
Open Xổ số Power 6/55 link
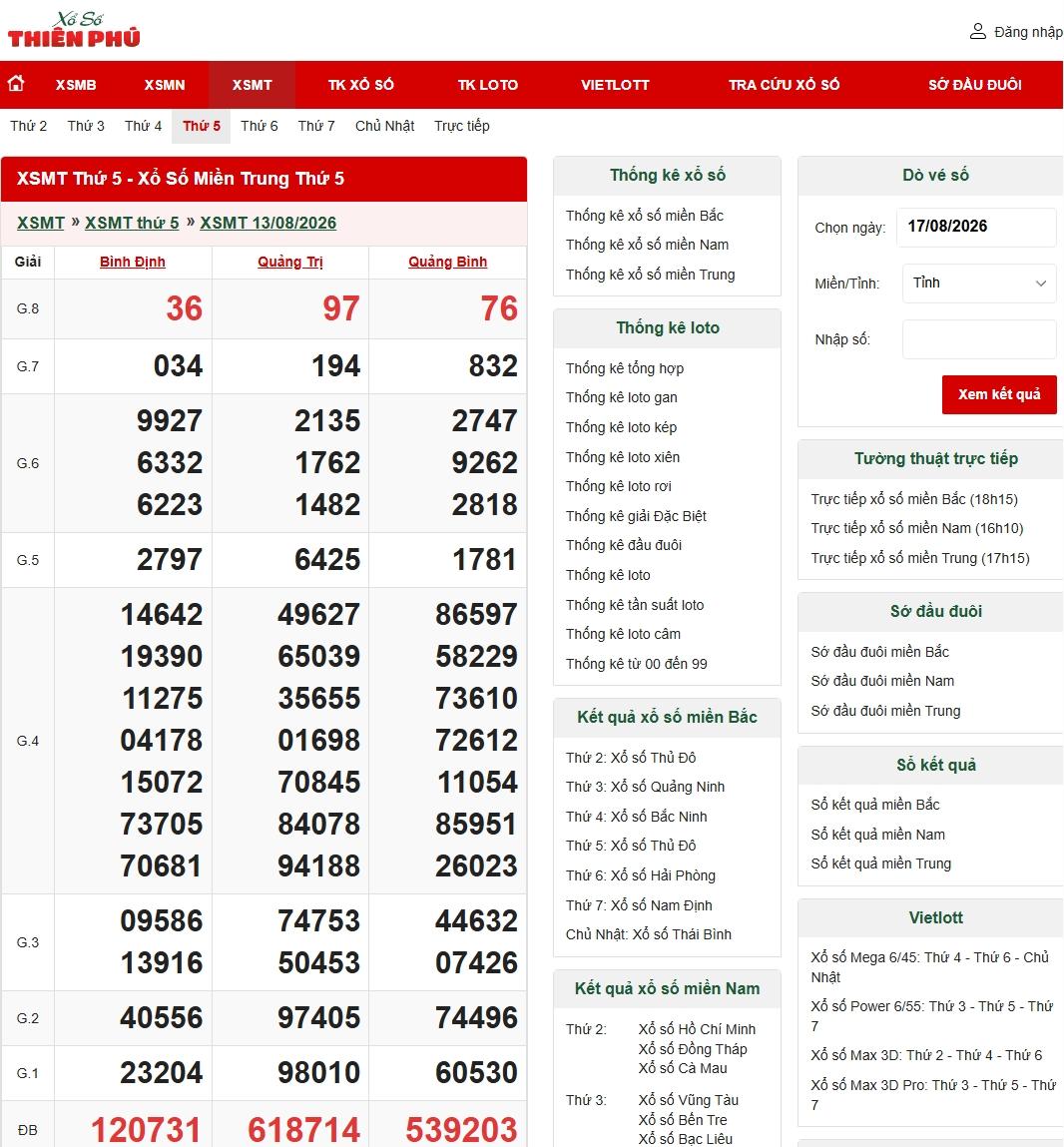click(x=931, y=1016)
